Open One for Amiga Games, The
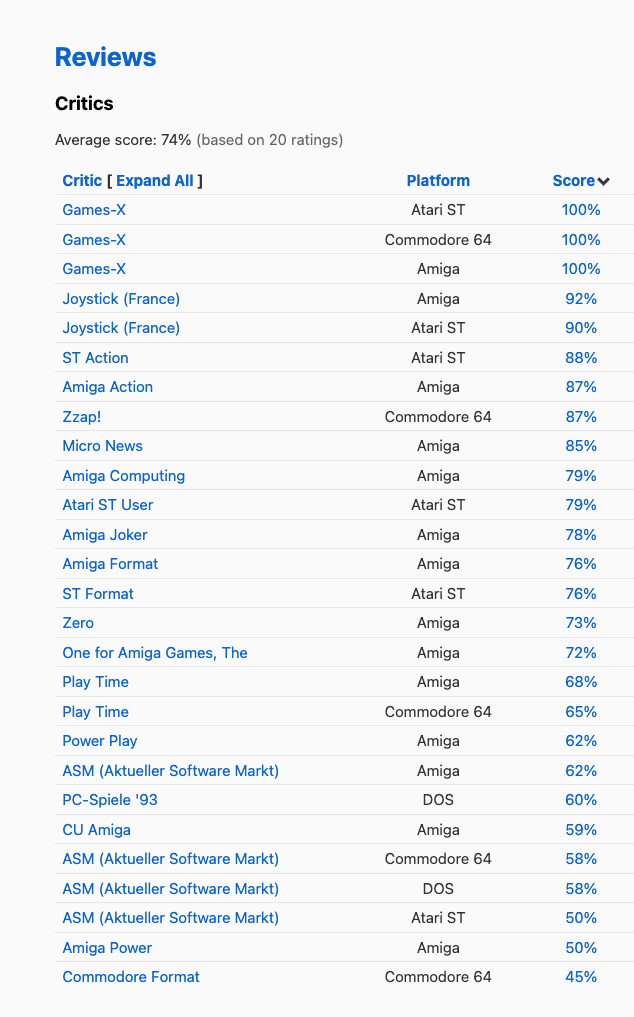 154,652
